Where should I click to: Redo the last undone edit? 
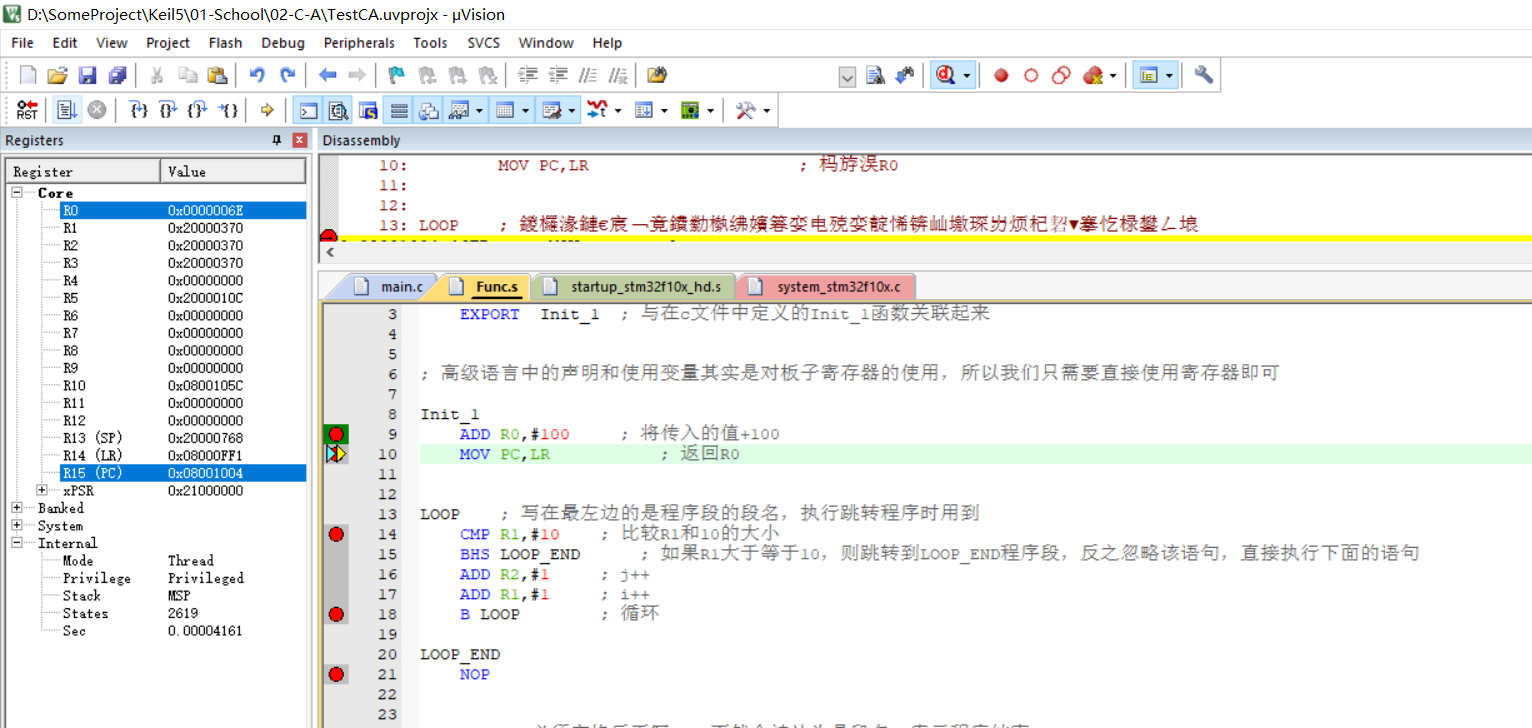[x=287, y=75]
